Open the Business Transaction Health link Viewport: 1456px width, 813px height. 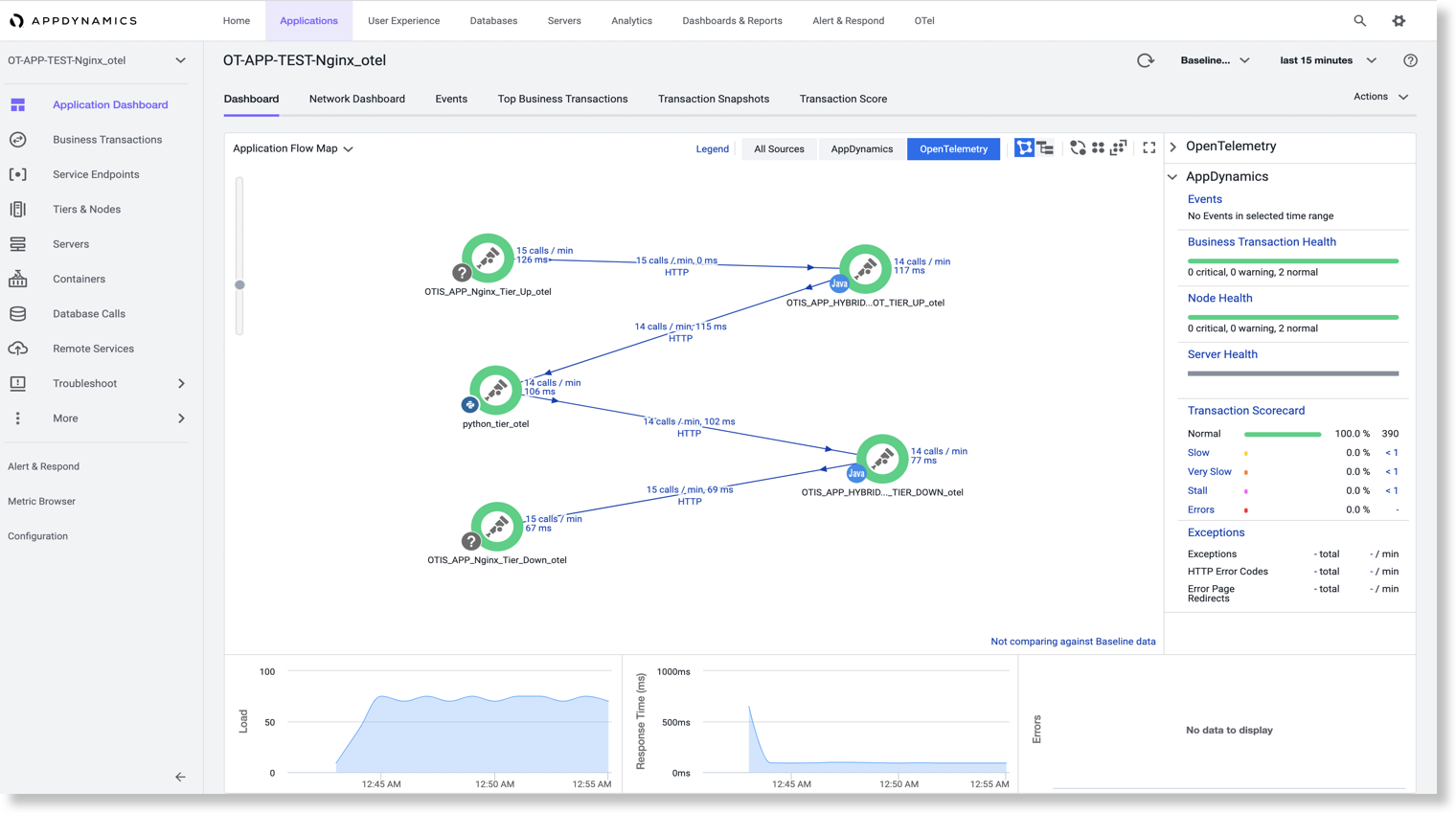(x=1262, y=242)
